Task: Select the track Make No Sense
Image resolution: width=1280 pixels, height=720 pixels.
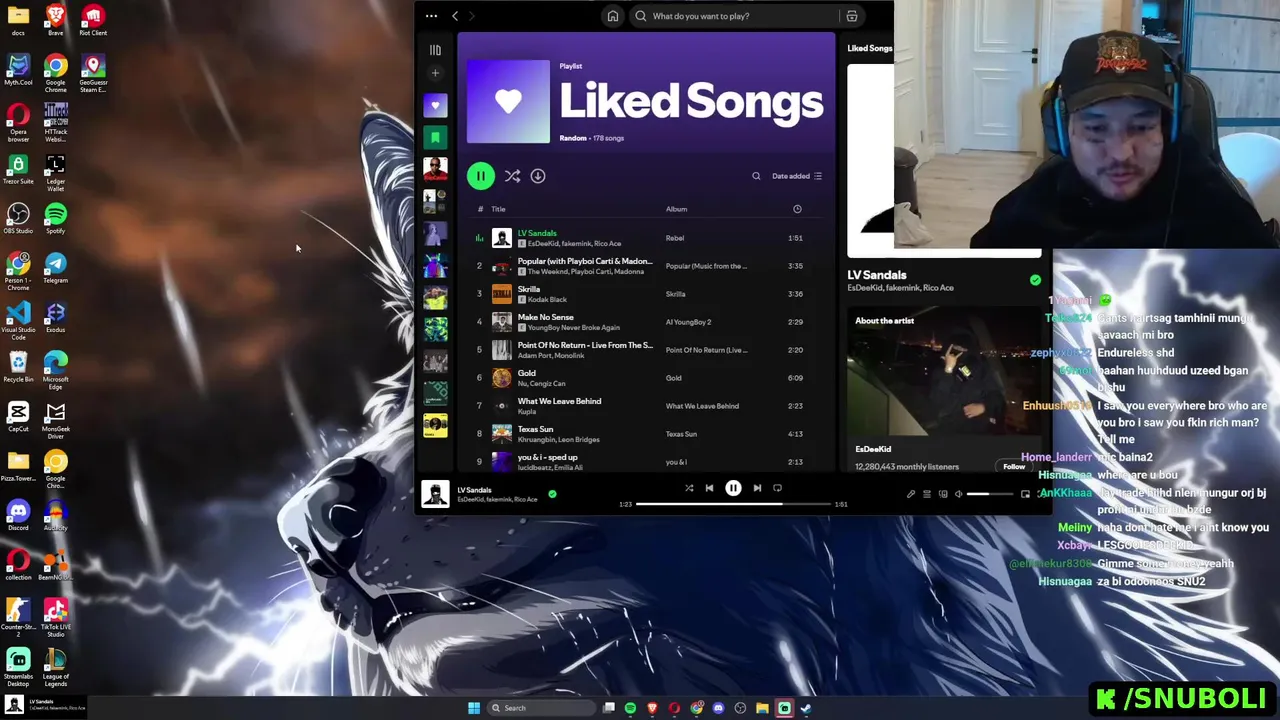Action: [x=645, y=322]
